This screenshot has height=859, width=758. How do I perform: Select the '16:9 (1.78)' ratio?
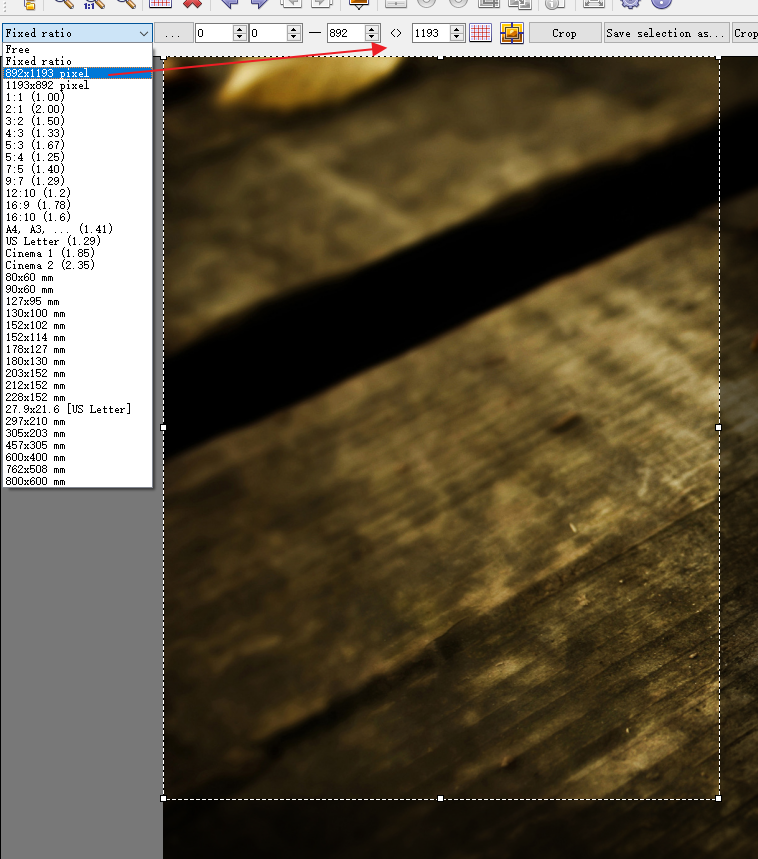77,205
